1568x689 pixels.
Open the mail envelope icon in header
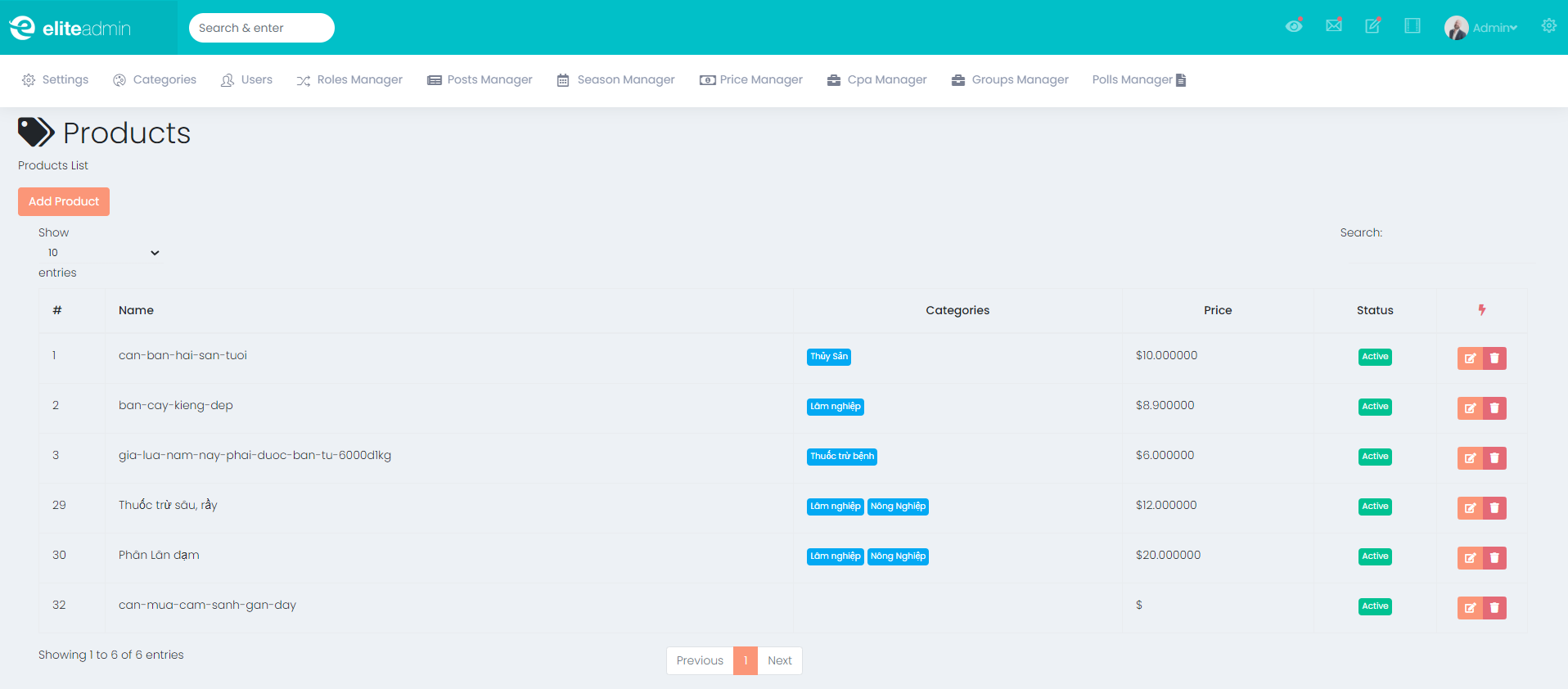tap(1334, 25)
